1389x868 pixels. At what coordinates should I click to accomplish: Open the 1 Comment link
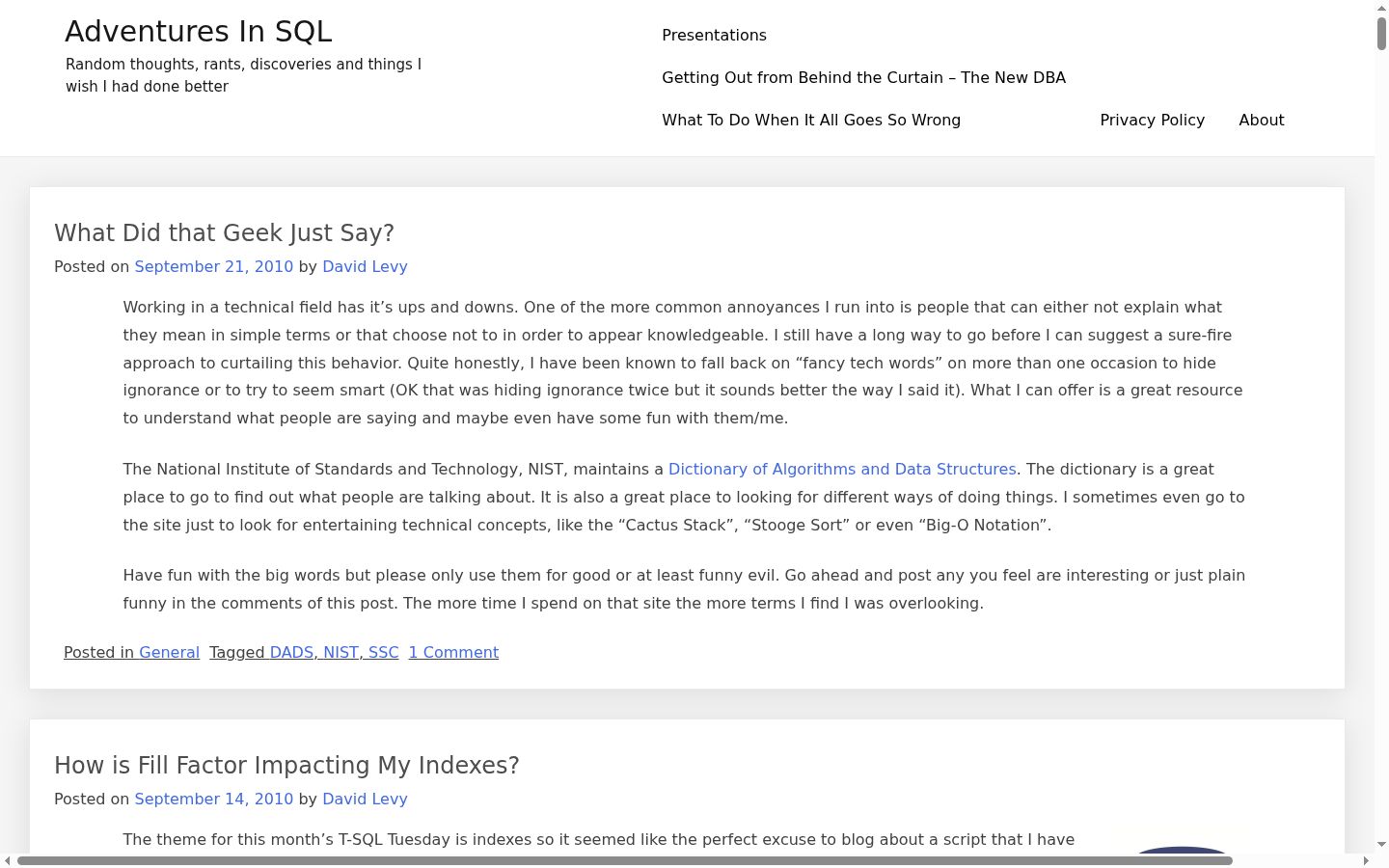coord(453,653)
